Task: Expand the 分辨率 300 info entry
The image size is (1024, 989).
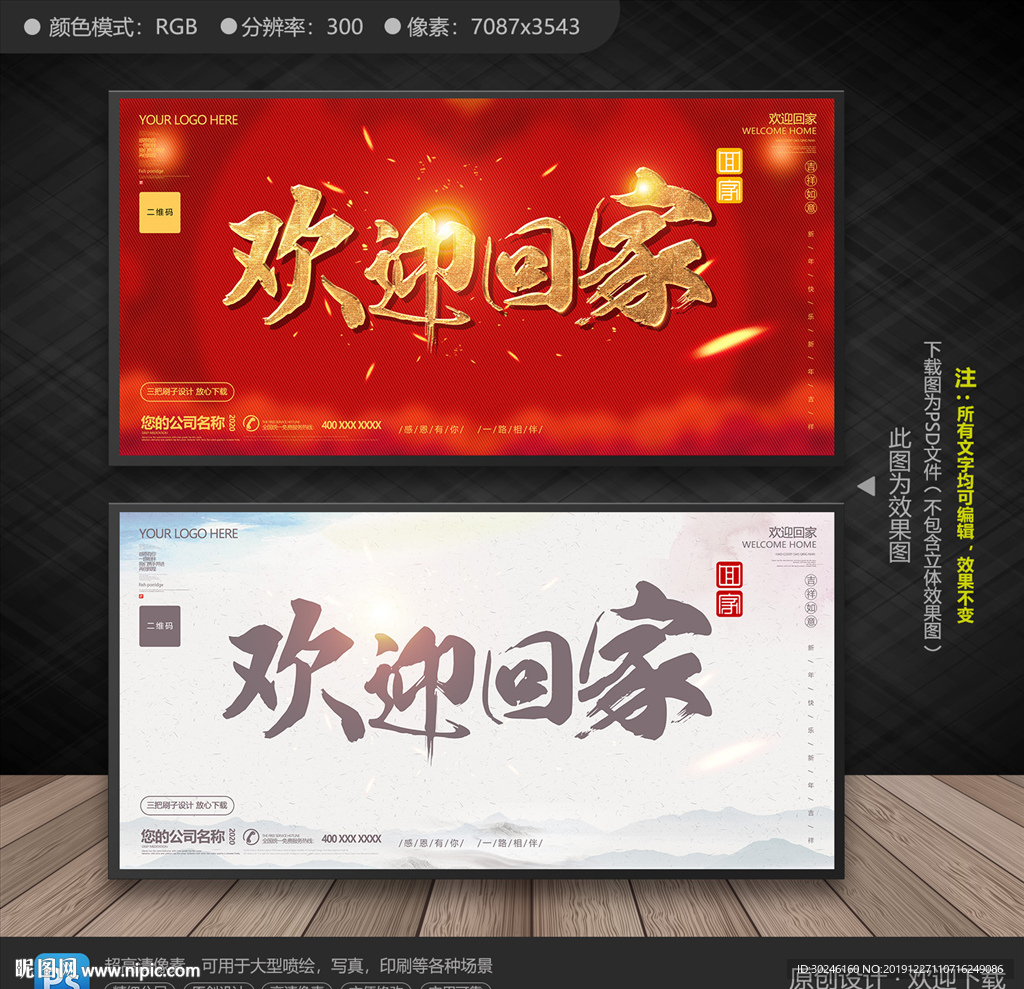Action: (290, 27)
